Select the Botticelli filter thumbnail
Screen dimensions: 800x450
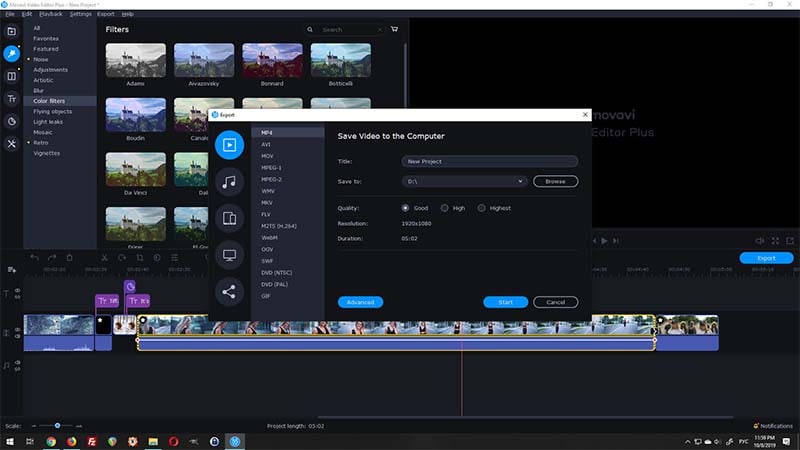click(x=340, y=60)
